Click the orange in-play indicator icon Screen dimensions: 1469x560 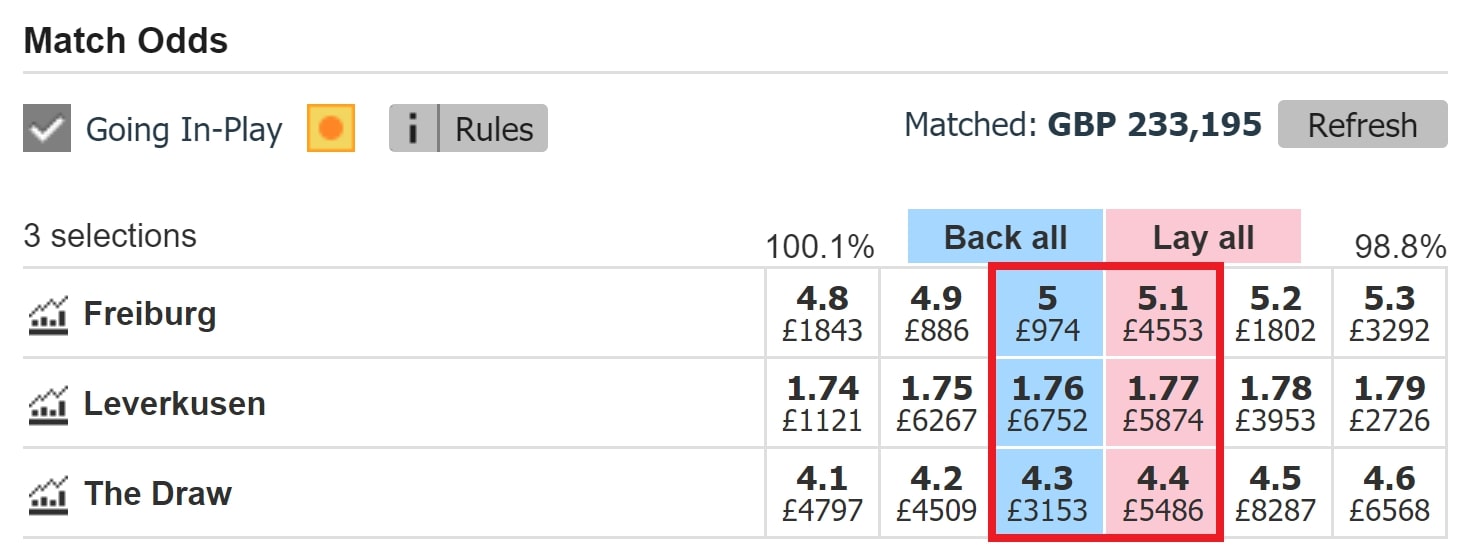[331, 129]
